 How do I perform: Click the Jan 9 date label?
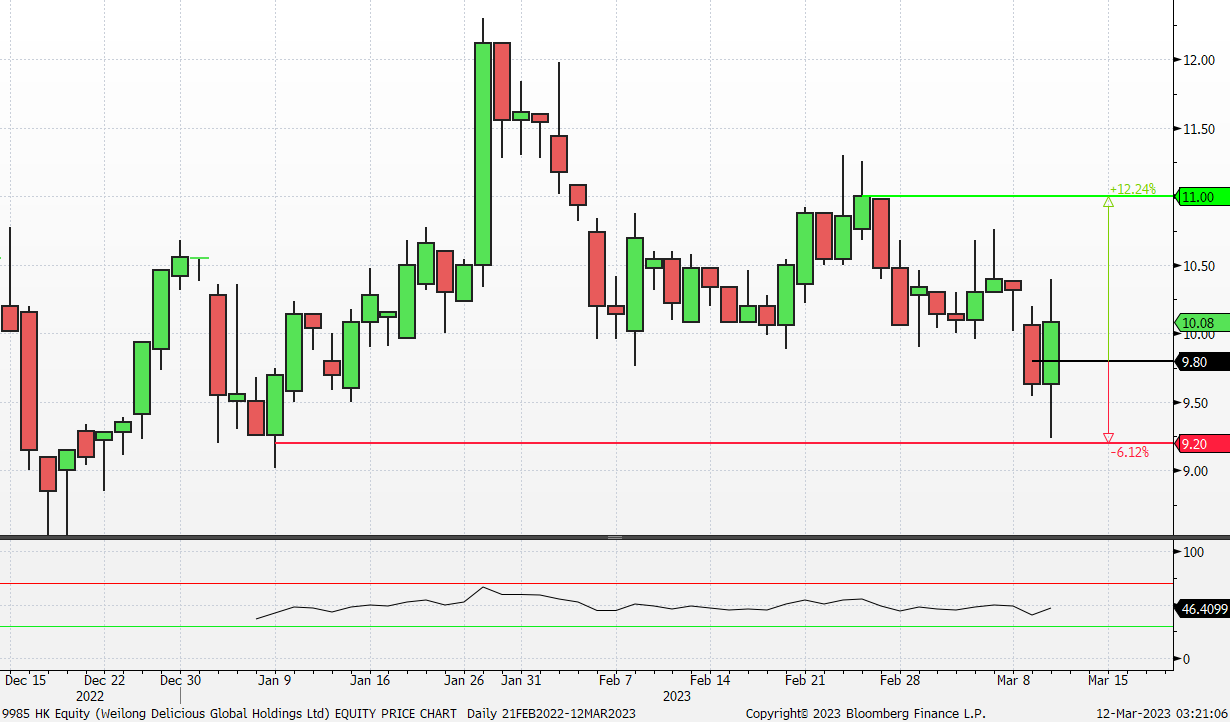coord(275,680)
